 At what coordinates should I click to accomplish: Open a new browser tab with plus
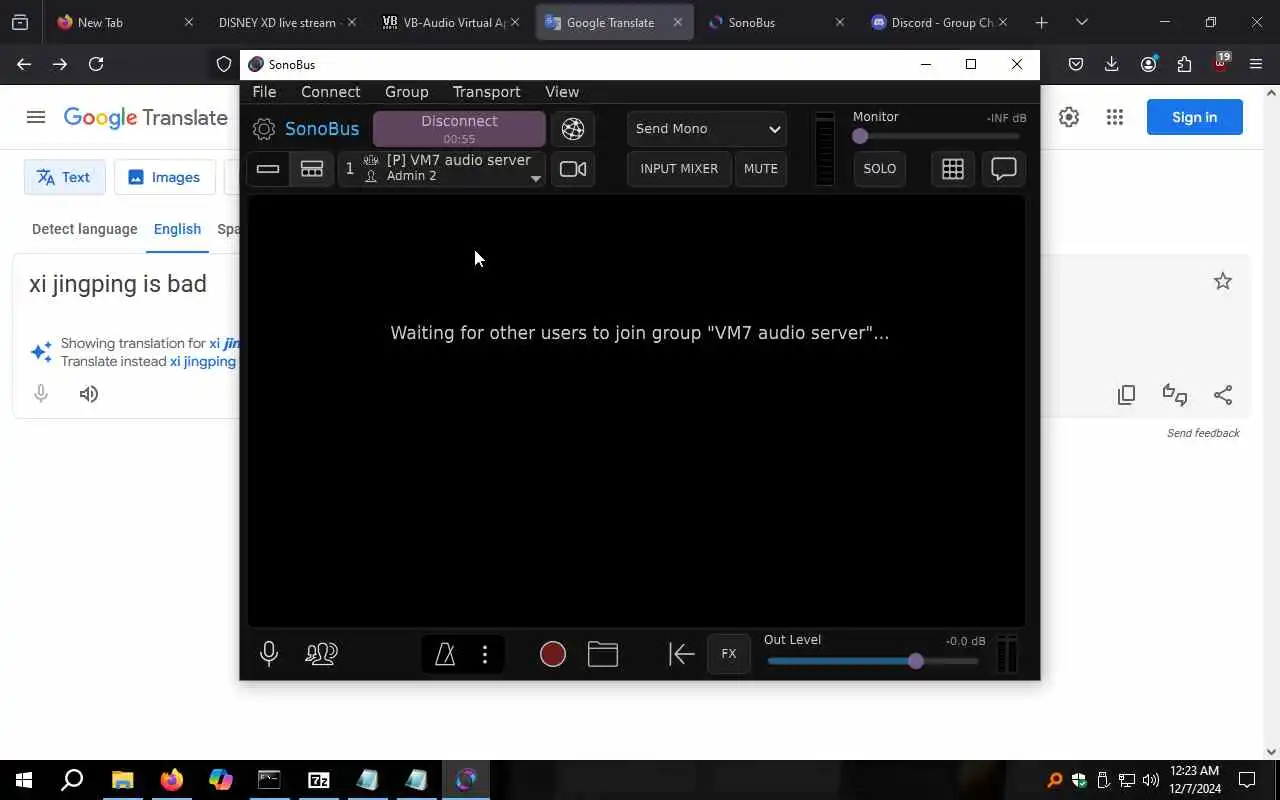pos(1041,22)
